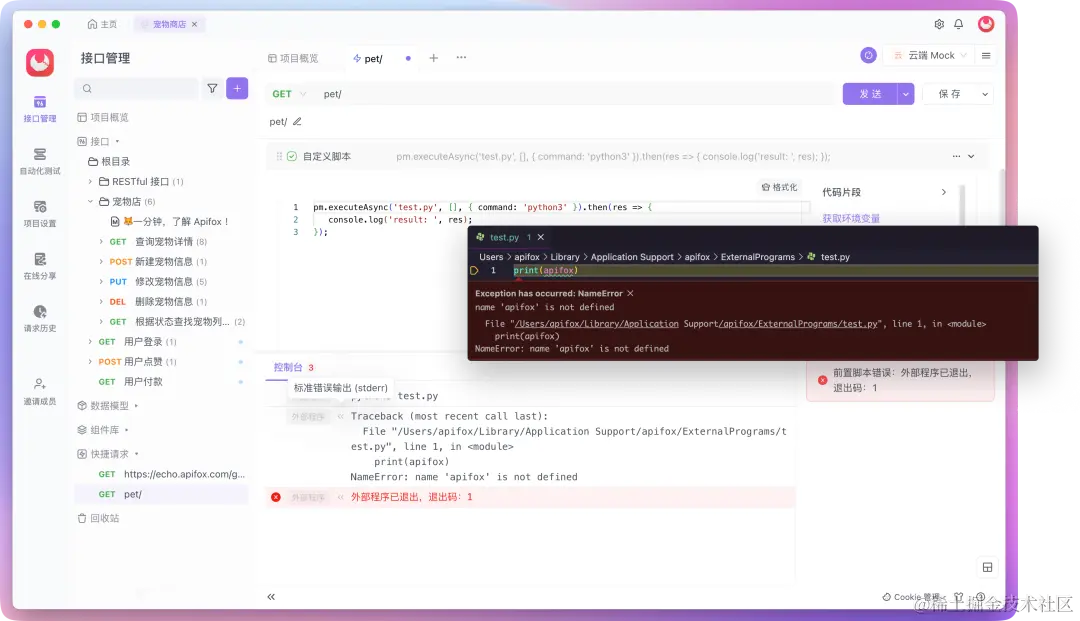Open quick request https://echo.apifox.com/g...
The image size is (1080, 621).
tap(172, 474)
